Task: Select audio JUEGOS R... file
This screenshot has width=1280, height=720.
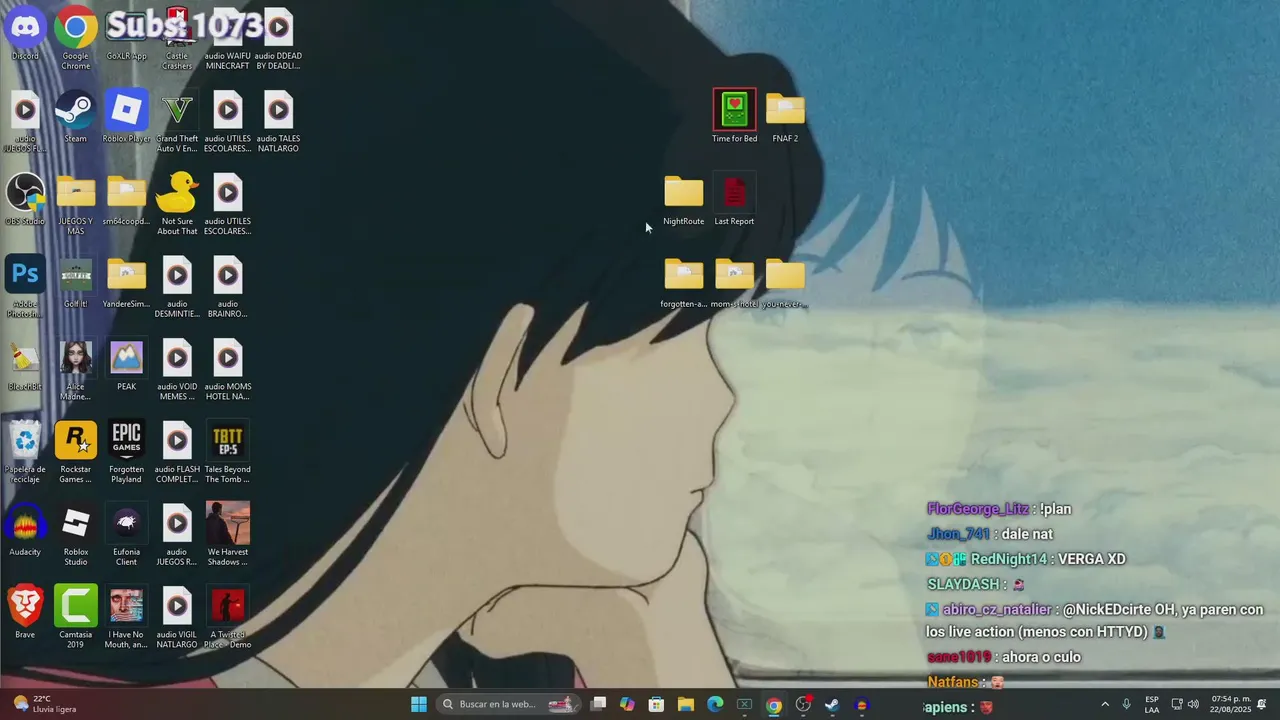Action: click(177, 535)
